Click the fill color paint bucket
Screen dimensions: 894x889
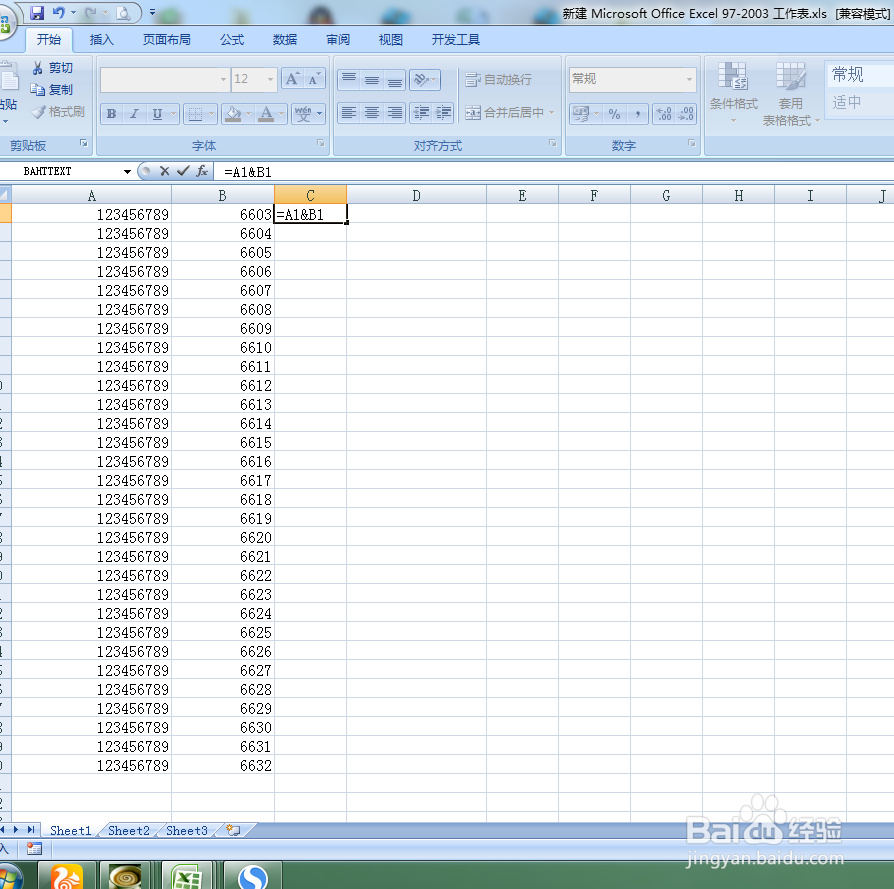[x=233, y=114]
